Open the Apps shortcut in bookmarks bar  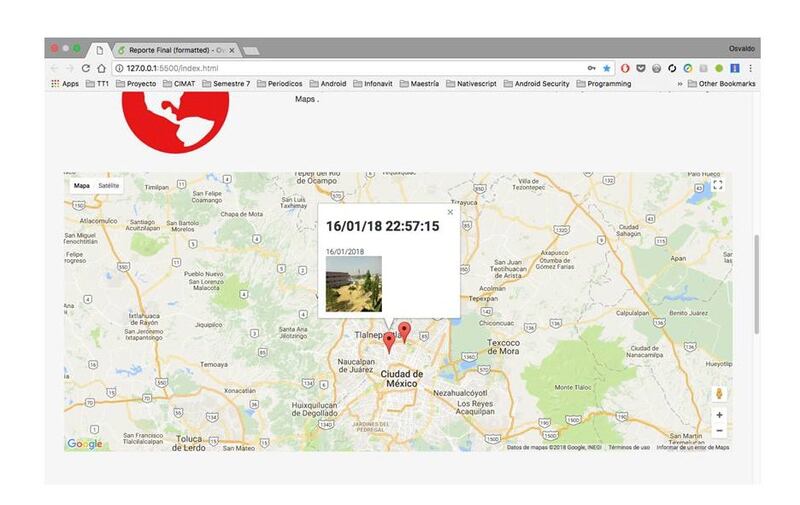[x=65, y=84]
